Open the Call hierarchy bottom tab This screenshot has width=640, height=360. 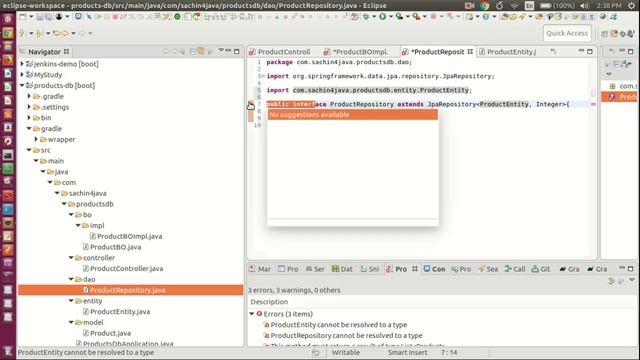[x=515, y=269]
